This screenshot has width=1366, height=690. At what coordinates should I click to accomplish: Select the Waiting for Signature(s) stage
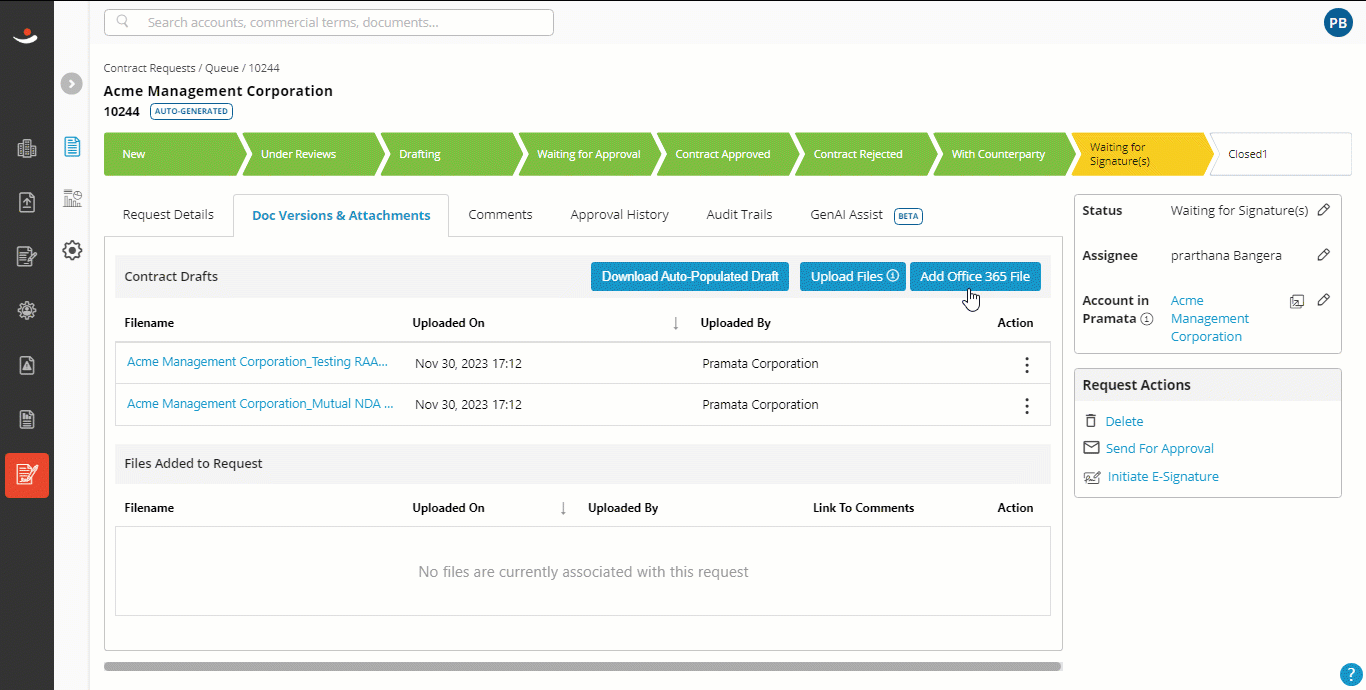click(x=1140, y=154)
